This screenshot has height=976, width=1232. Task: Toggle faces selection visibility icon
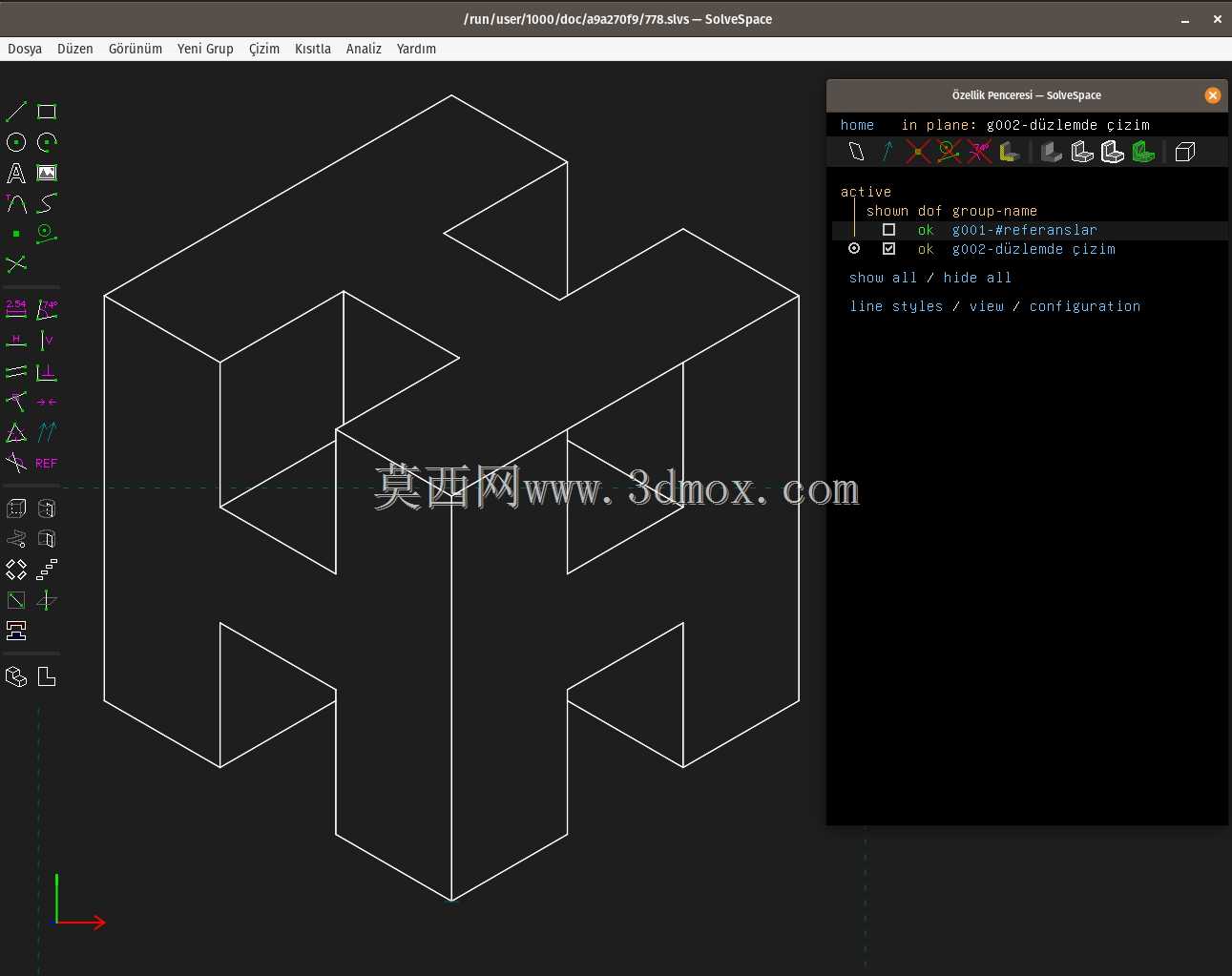tap(1010, 152)
